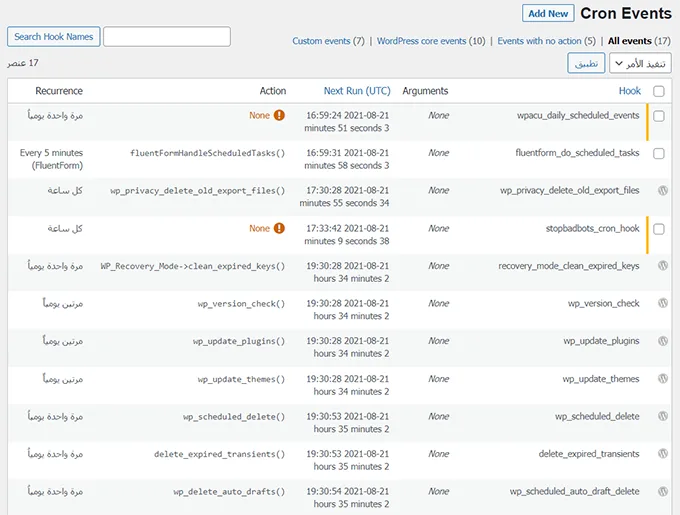Click the apply bulk action button

586,63
